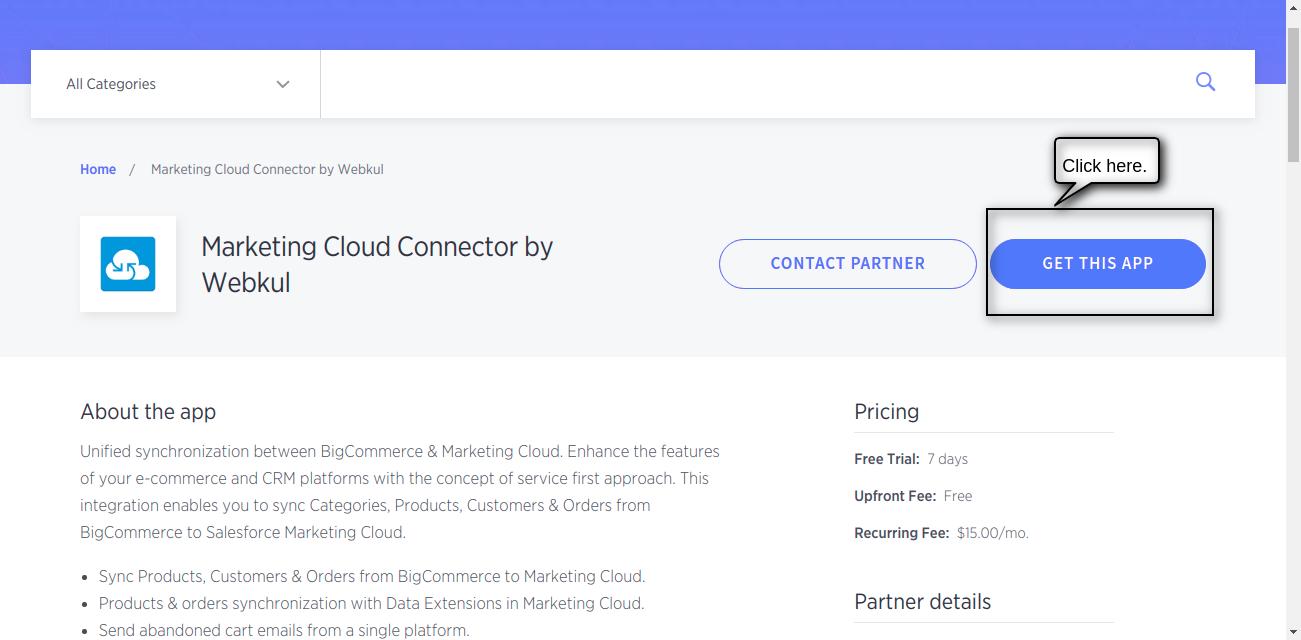Image resolution: width=1301 pixels, height=640 pixels.
Task: Go to Home via breadcrumb
Action: 98,169
